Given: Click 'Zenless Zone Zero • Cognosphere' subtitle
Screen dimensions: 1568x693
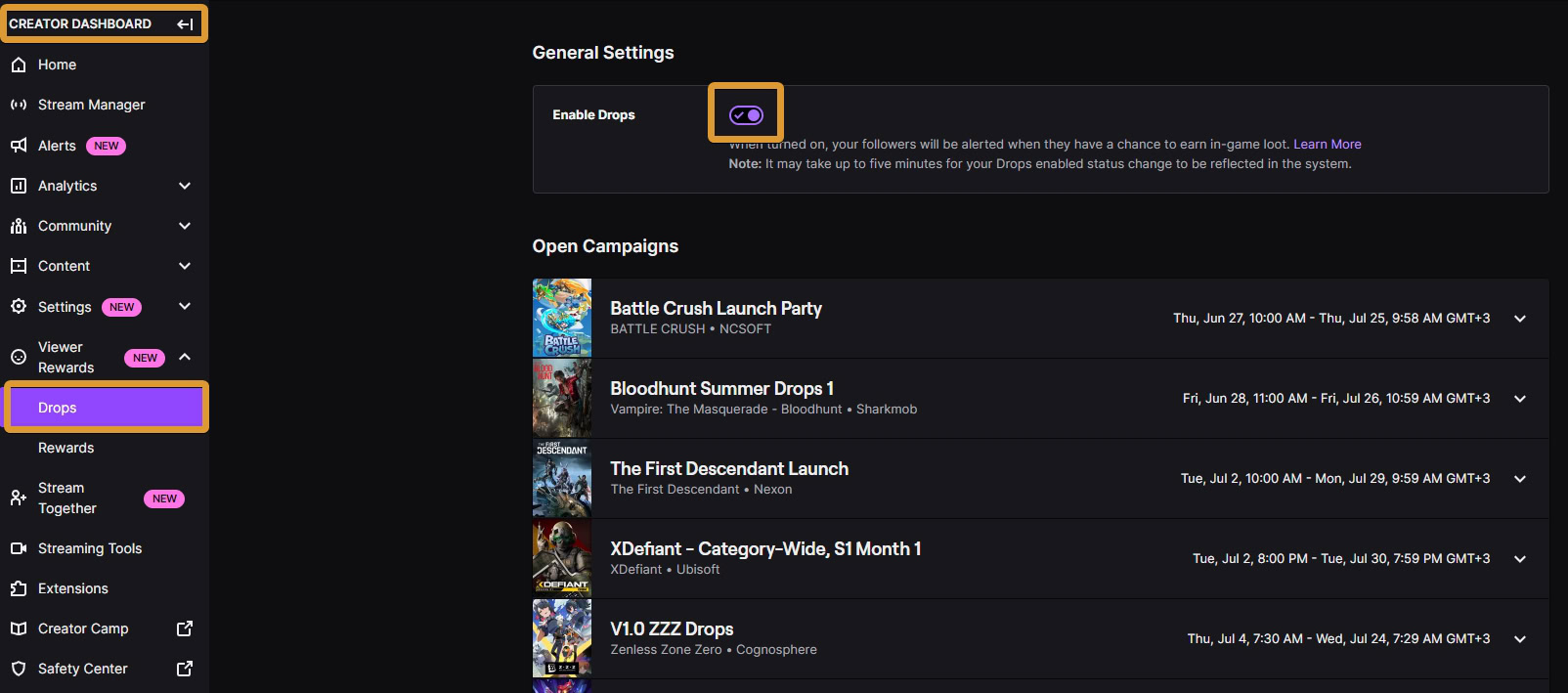Looking at the screenshot, I should [714, 650].
